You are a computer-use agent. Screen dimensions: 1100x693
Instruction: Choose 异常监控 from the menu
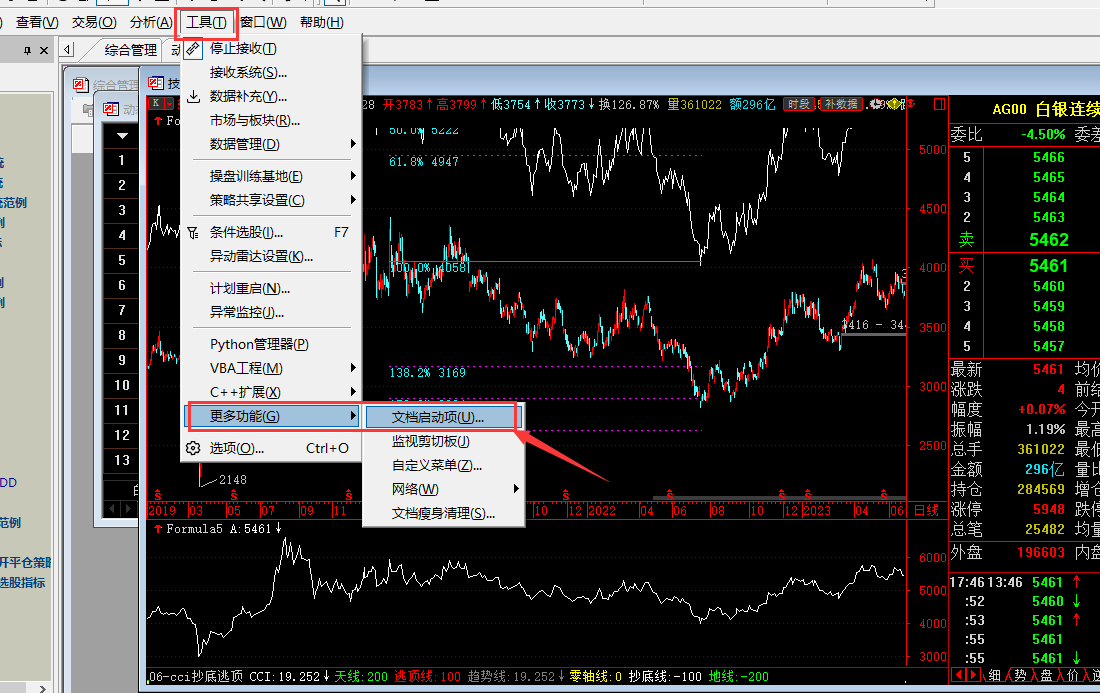coord(272,312)
